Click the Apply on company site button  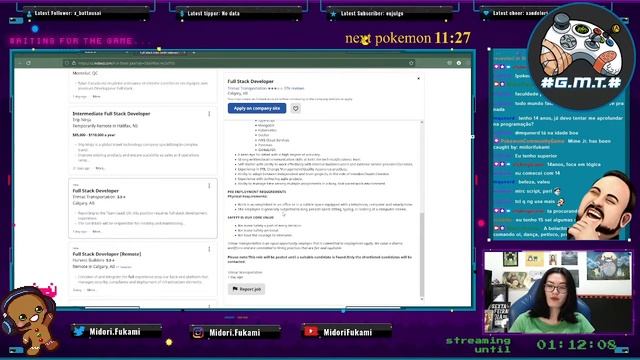tap(257, 108)
